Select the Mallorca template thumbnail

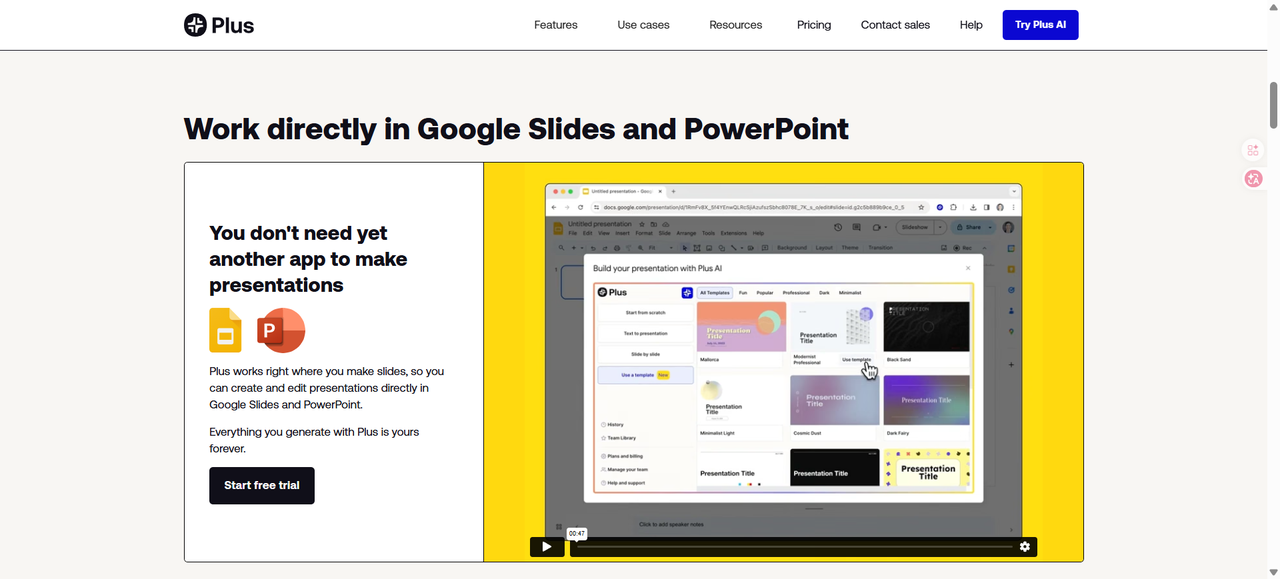point(741,327)
